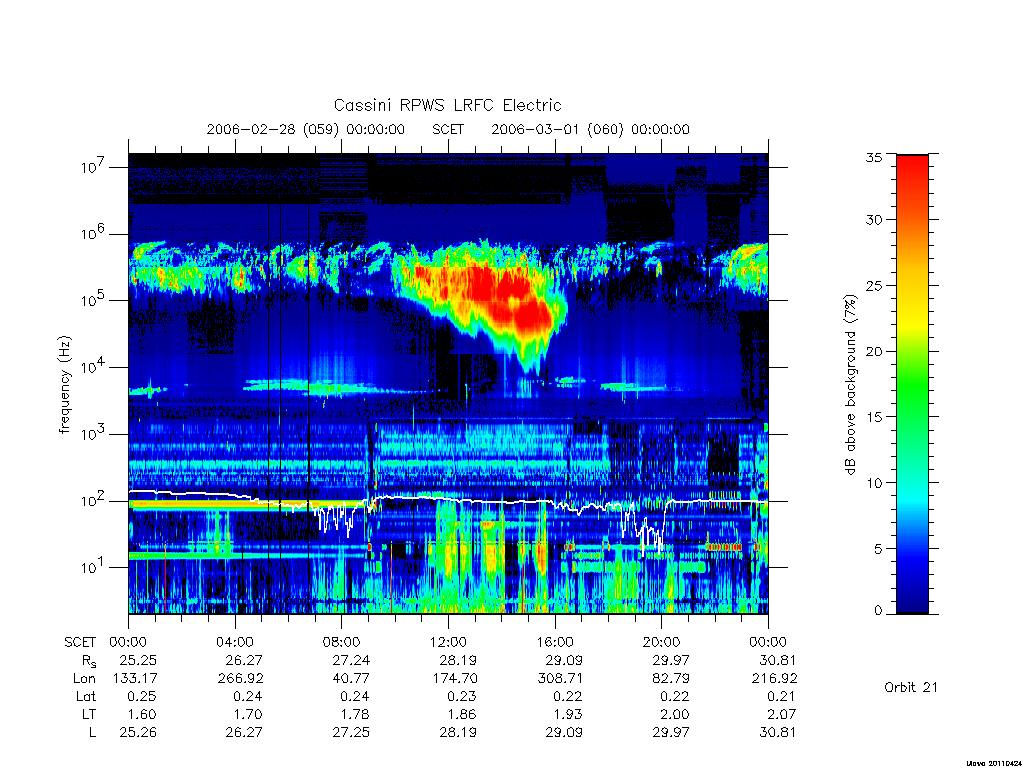
Task: Click the LT value '2.07'
Action: coord(781,714)
